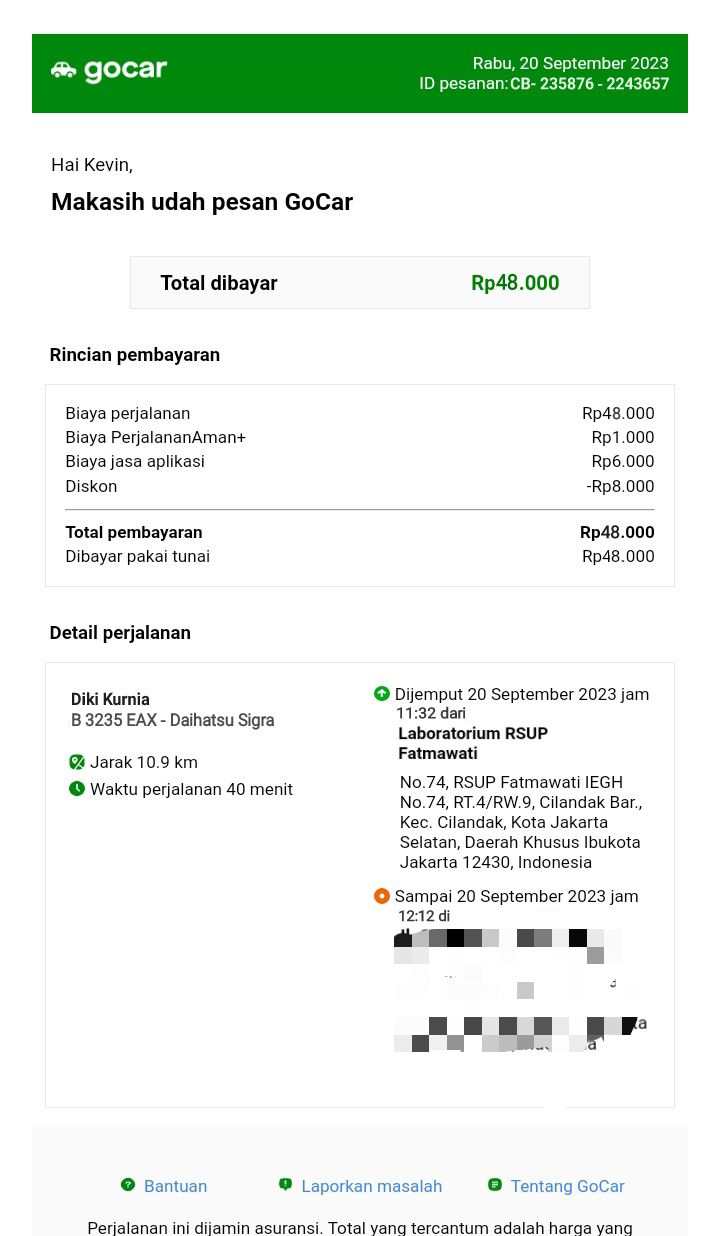The image size is (720, 1236).
Task: Open the Tentang GoCar link
Action: (567, 1186)
